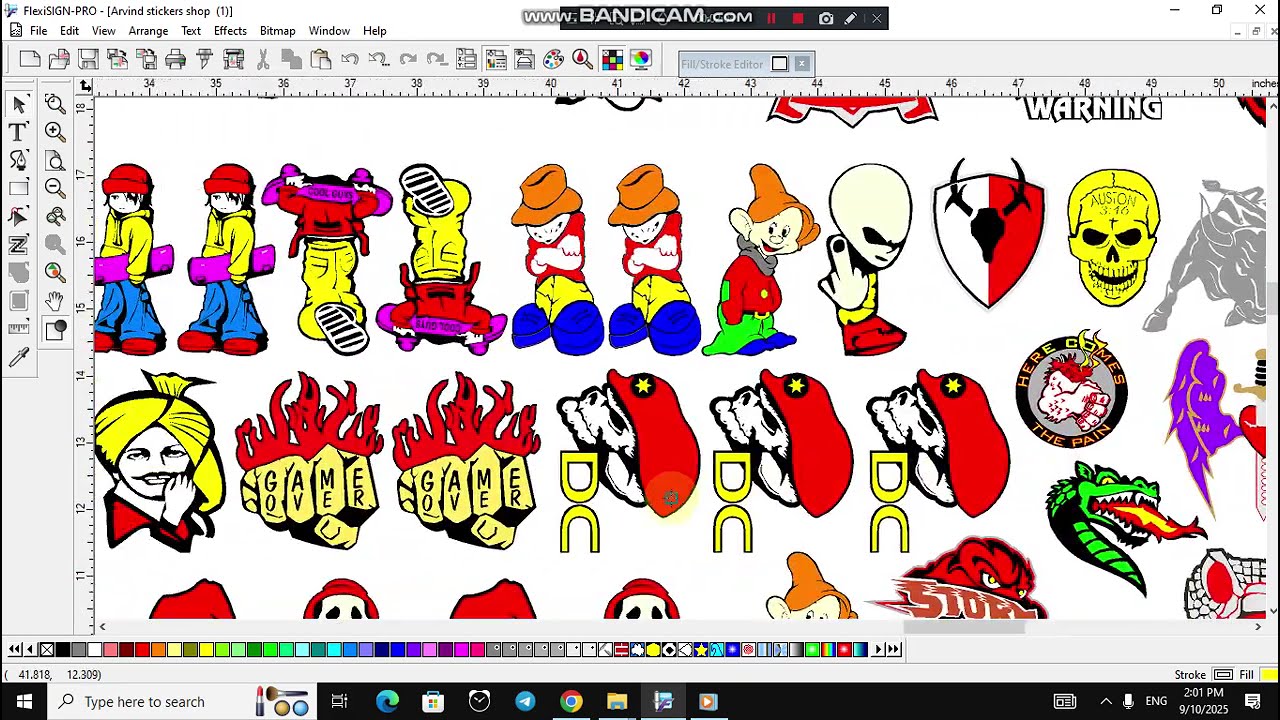Click the color monitor icon

[641, 60]
